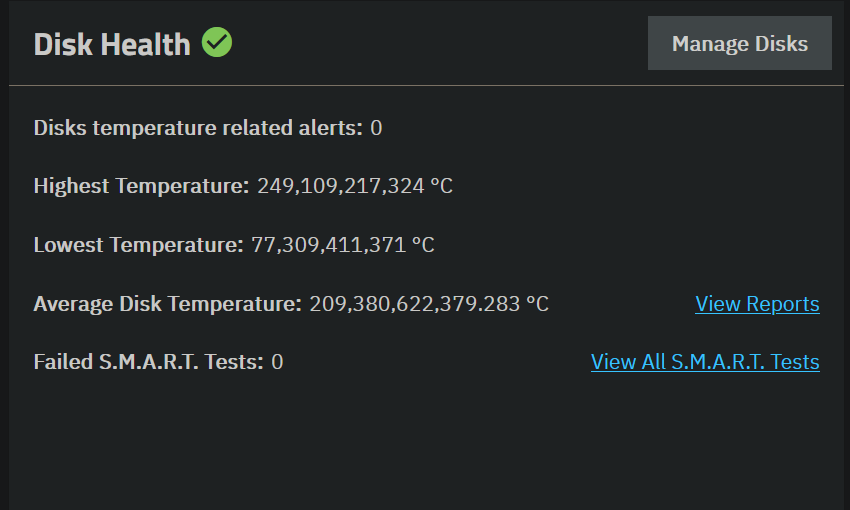This screenshot has height=510, width=850.
Task: Select the Lowest Temperature label
Action: click(x=138, y=244)
